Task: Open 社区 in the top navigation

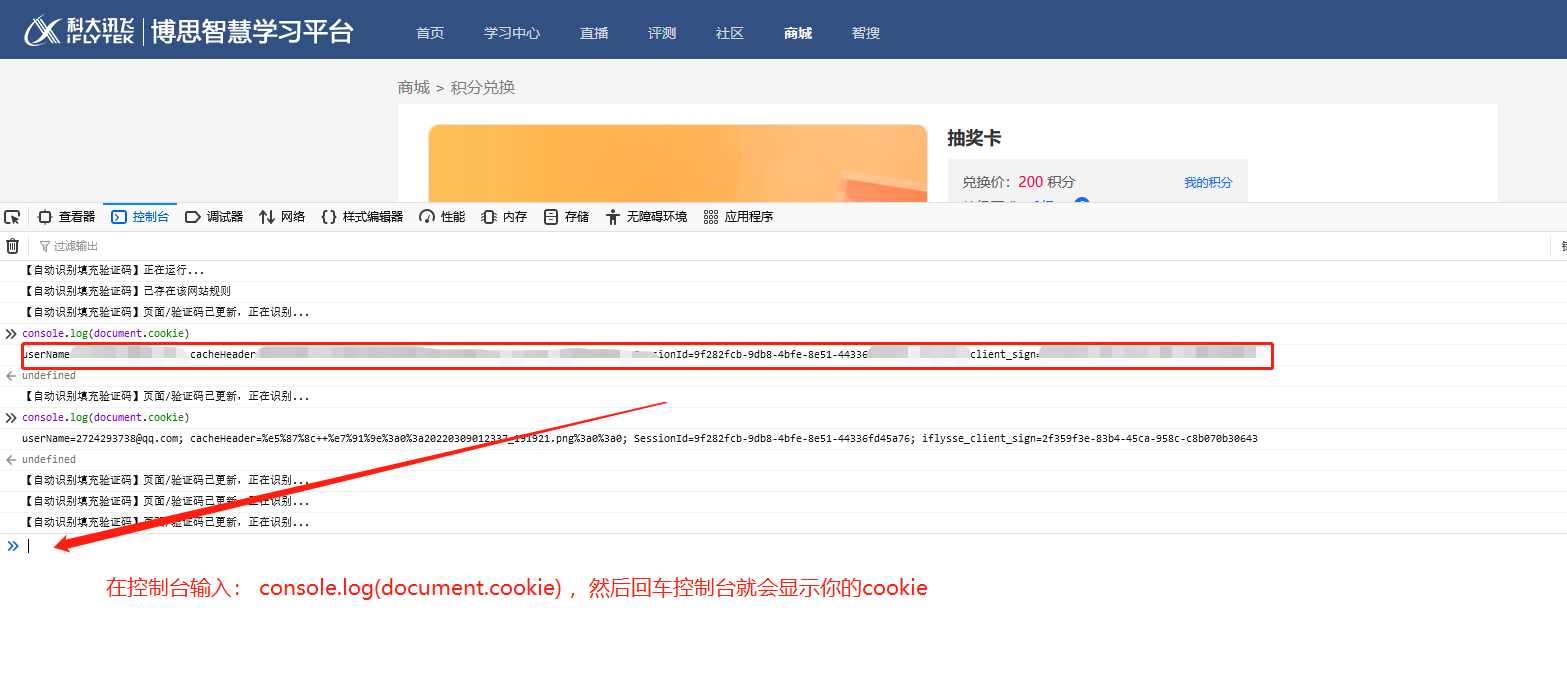Action: (x=730, y=33)
